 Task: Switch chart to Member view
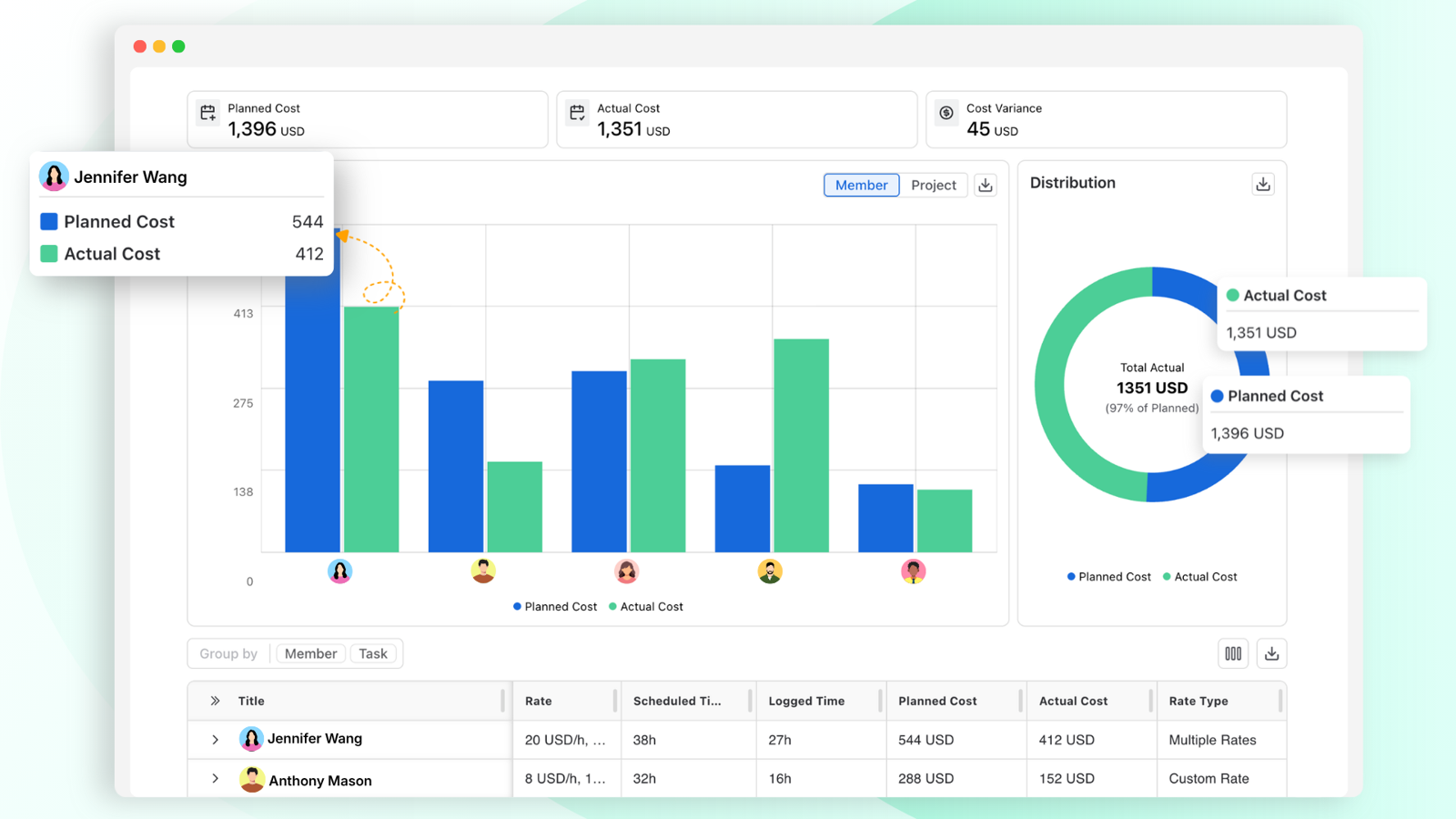861,185
